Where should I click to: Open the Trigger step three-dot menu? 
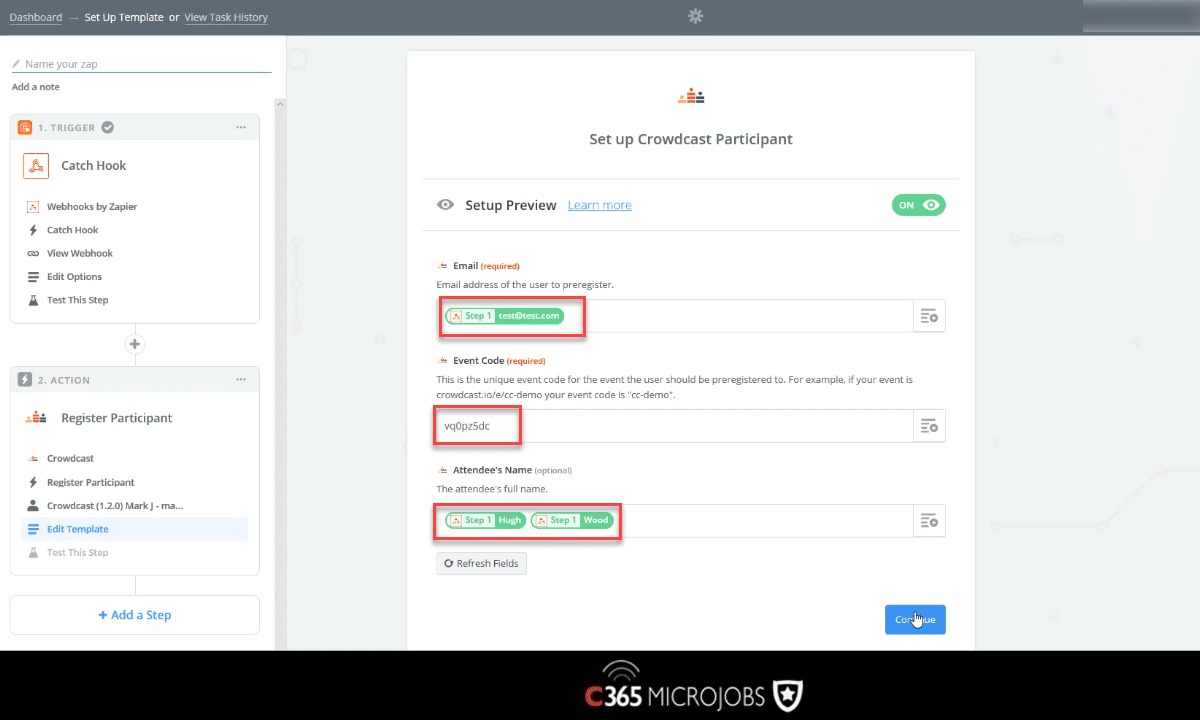tap(241, 127)
